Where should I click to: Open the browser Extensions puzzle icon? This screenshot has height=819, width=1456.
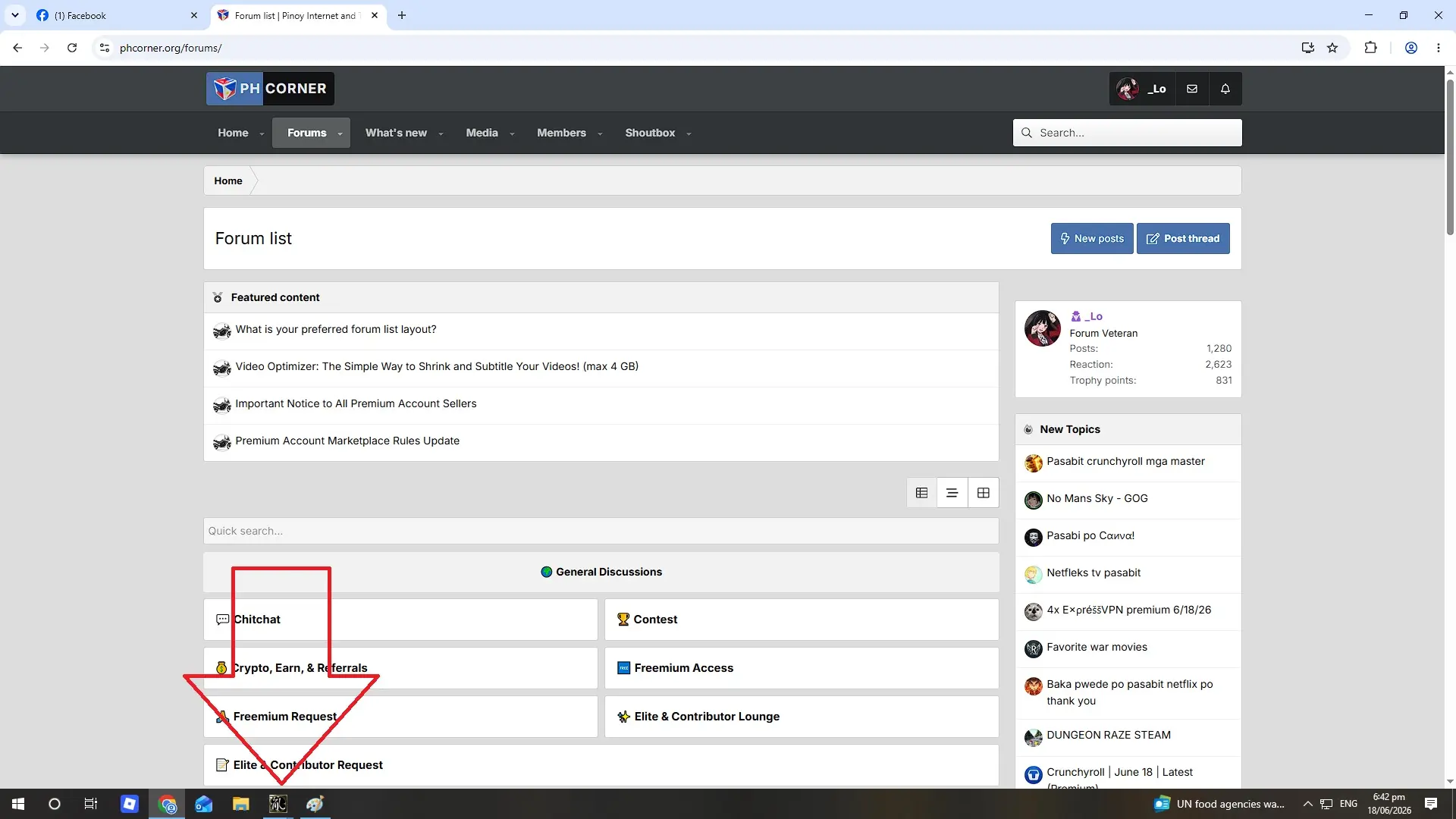click(x=1370, y=48)
